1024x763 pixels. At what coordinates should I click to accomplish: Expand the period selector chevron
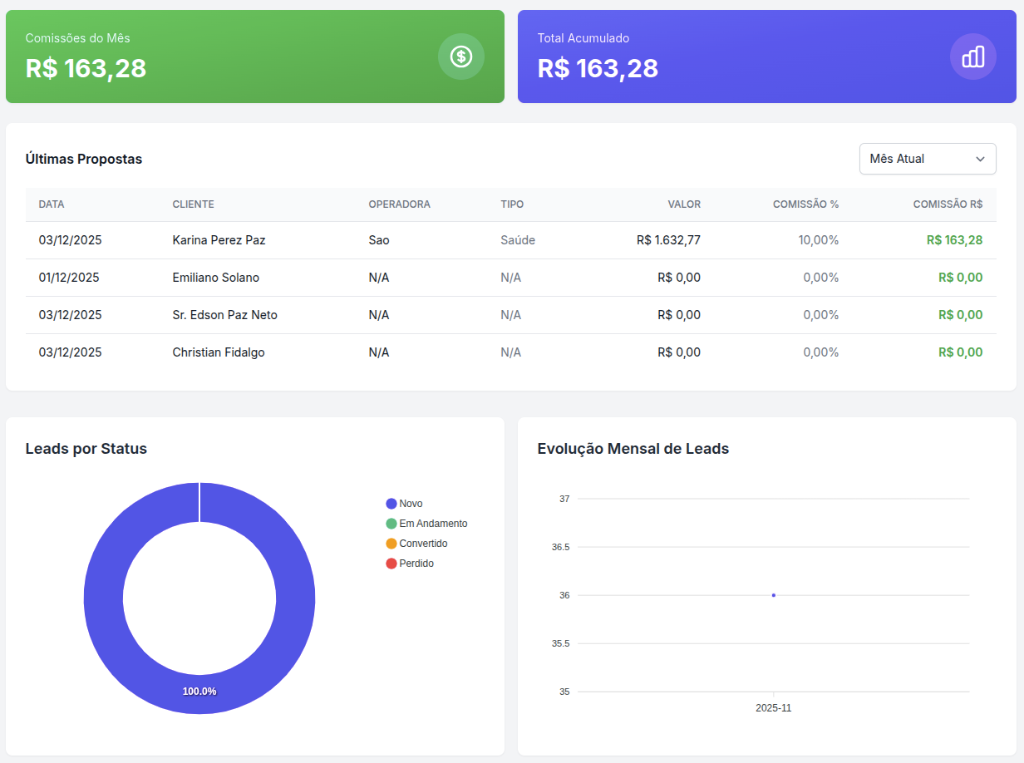point(981,158)
